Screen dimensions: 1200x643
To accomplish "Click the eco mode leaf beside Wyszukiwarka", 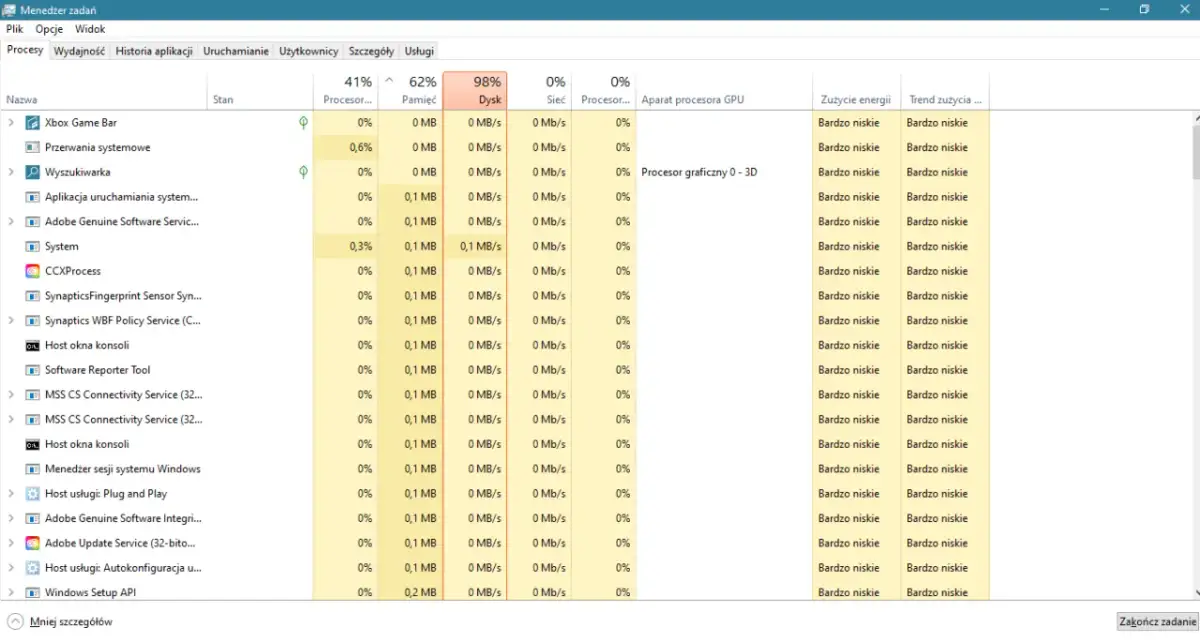I will point(302,171).
